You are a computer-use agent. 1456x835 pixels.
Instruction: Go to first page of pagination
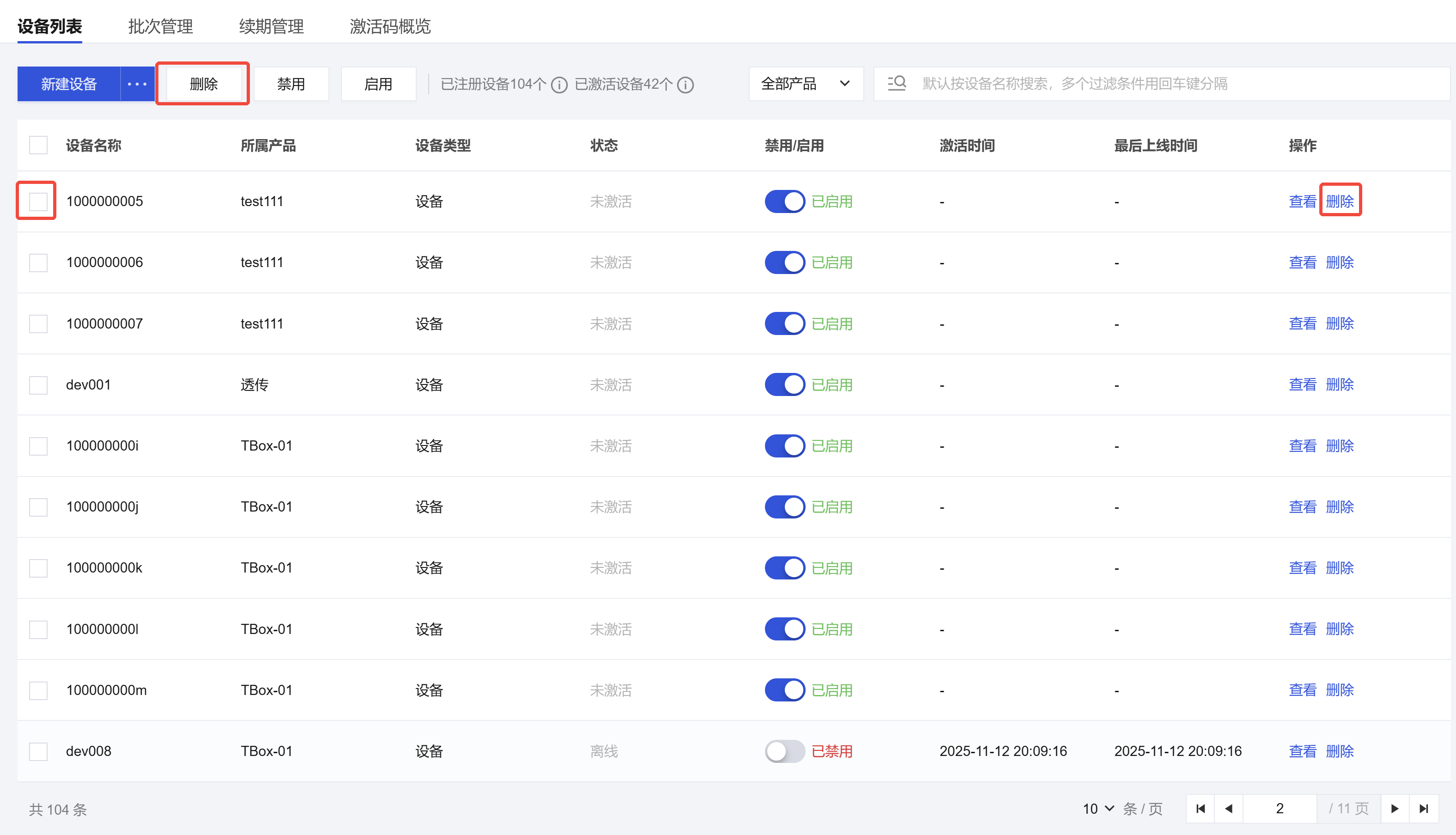click(x=1201, y=809)
